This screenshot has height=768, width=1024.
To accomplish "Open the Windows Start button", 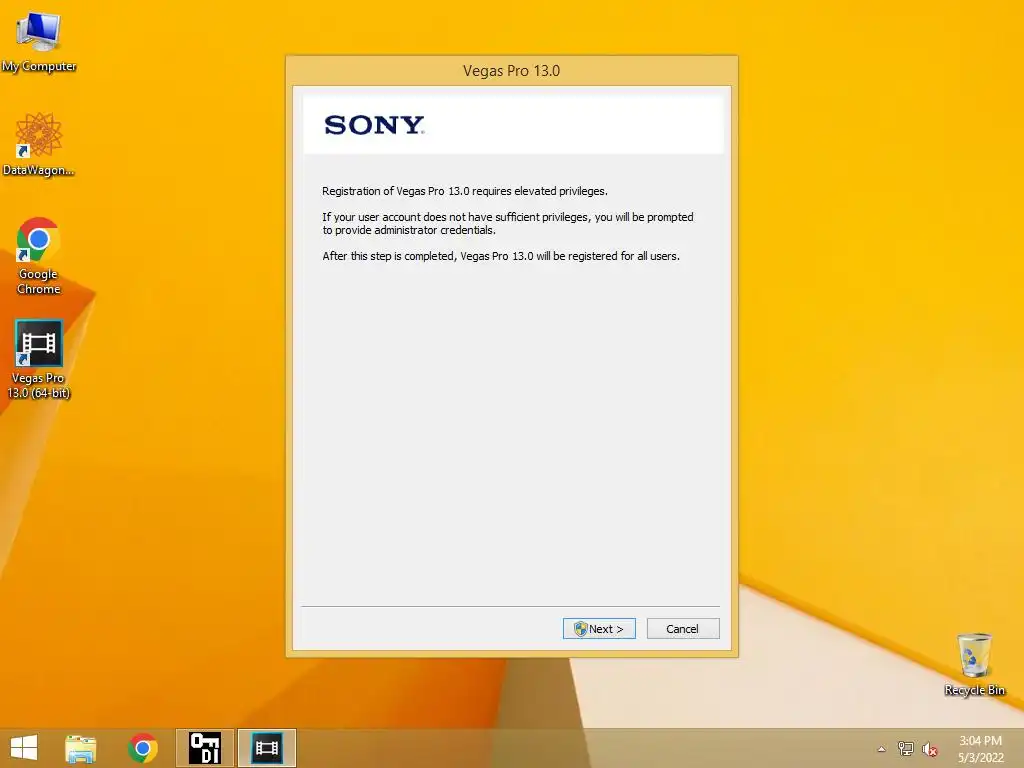I will 24,748.
